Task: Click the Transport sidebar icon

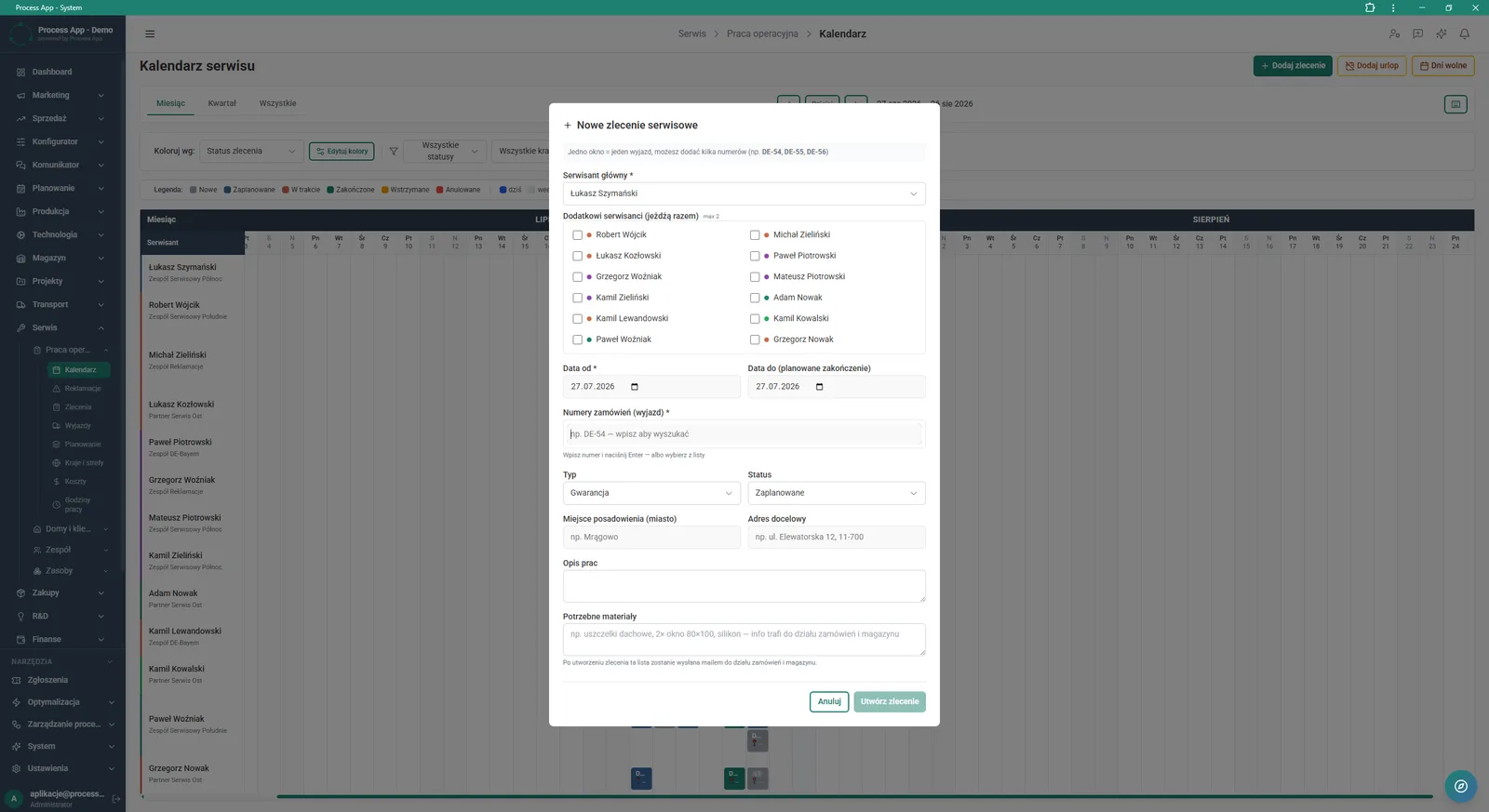Action: pyautogui.click(x=20, y=304)
